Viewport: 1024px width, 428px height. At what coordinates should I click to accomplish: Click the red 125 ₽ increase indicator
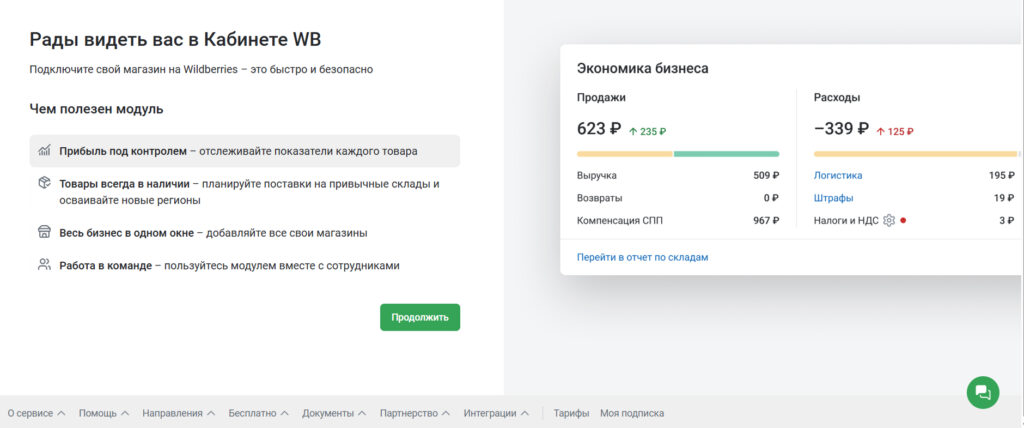click(x=895, y=131)
